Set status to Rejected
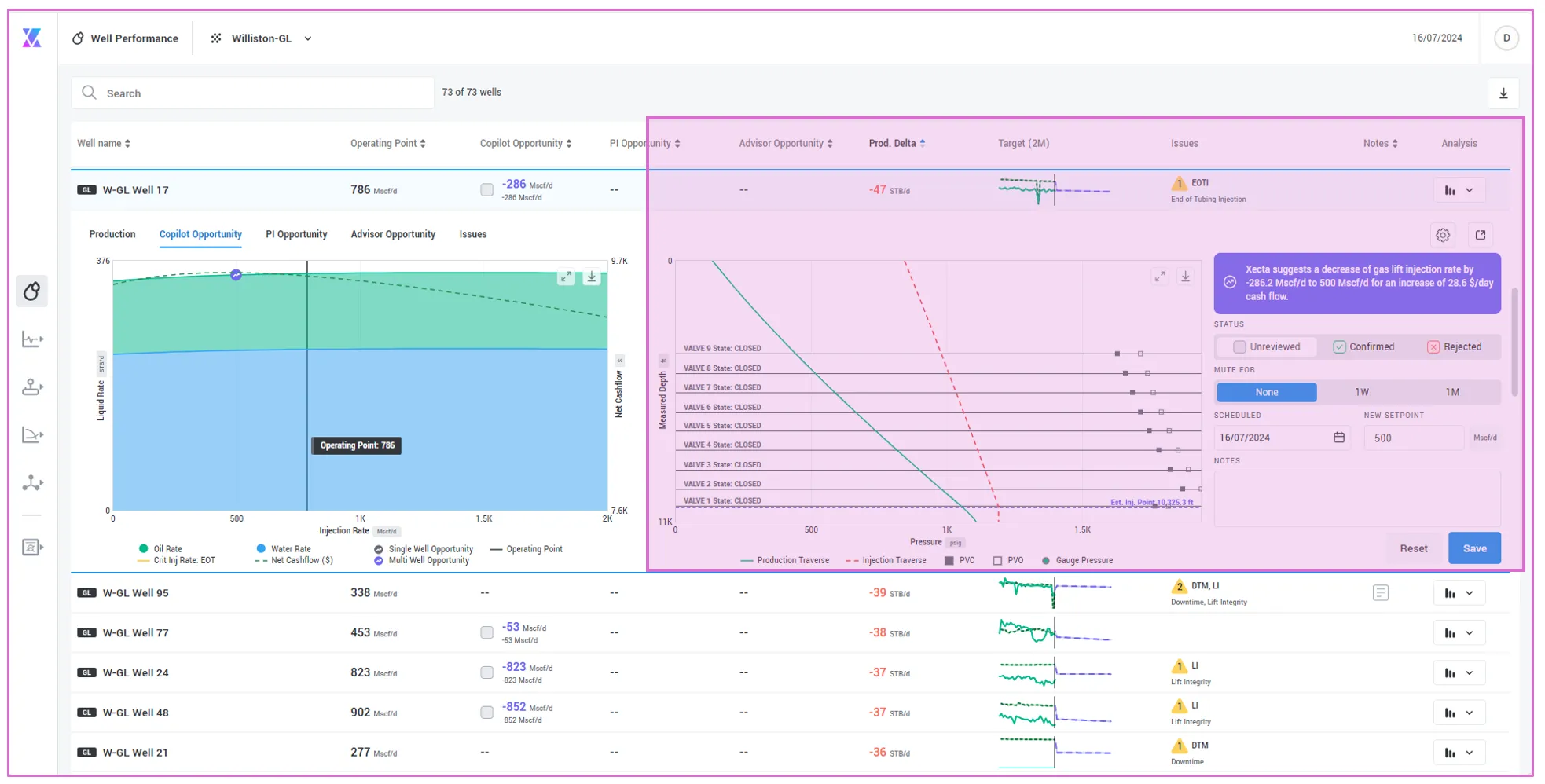The height and width of the screenshot is (784, 1545). [x=1455, y=346]
